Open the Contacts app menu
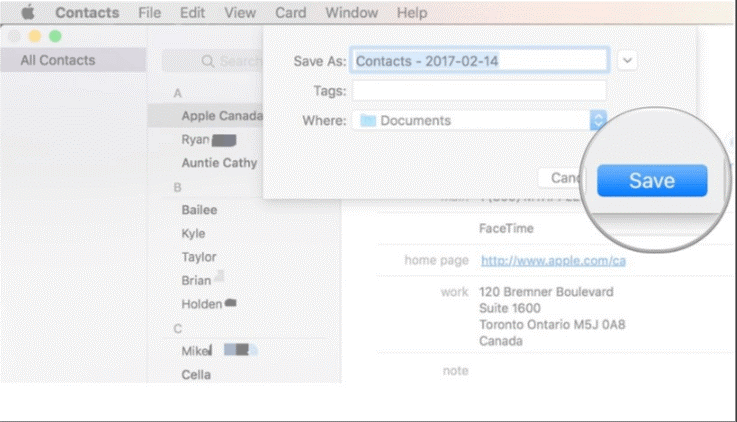The width and height of the screenshot is (737, 422). click(87, 13)
